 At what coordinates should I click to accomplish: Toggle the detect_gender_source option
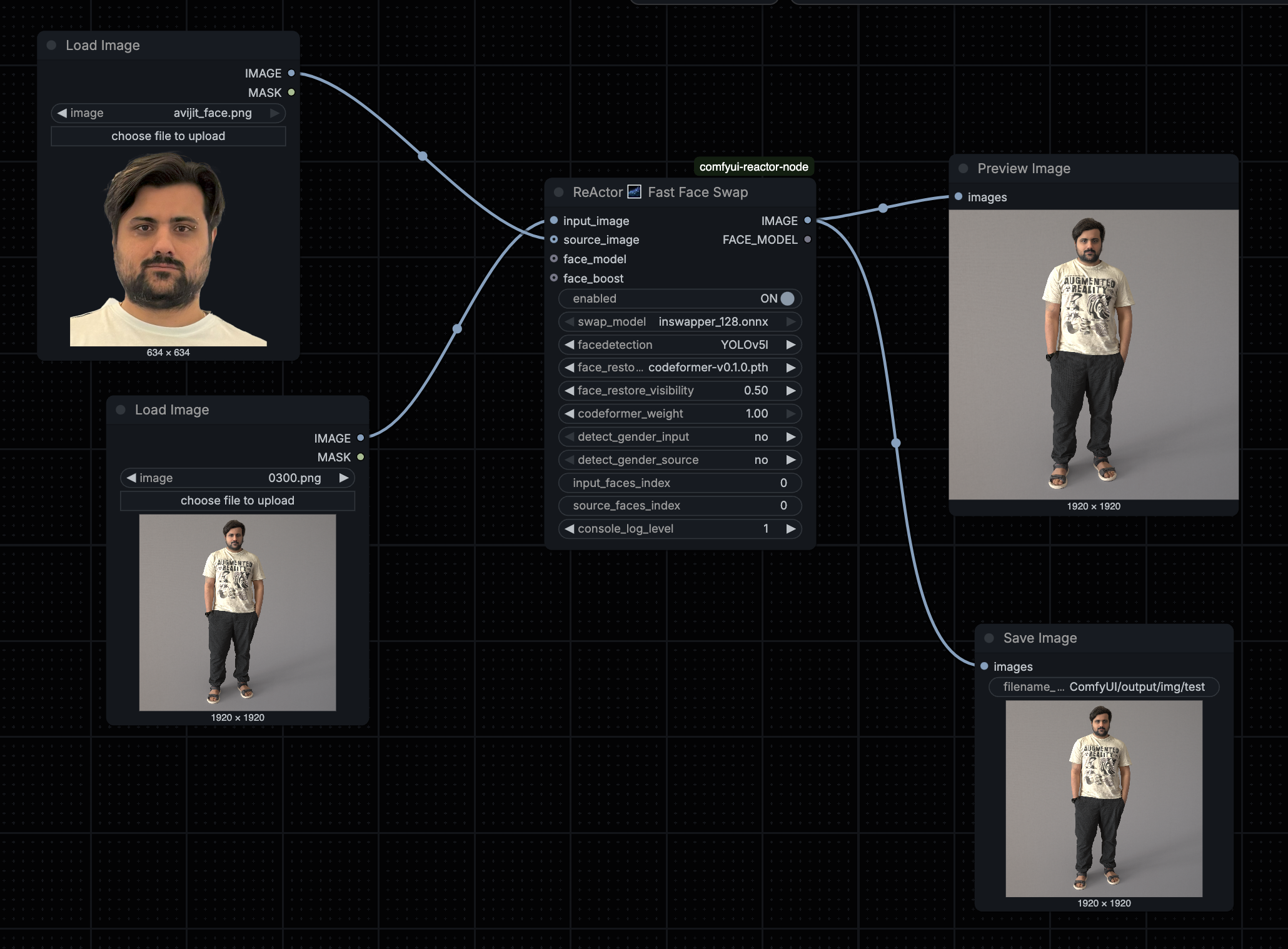pyautogui.click(x=680, y=460)
